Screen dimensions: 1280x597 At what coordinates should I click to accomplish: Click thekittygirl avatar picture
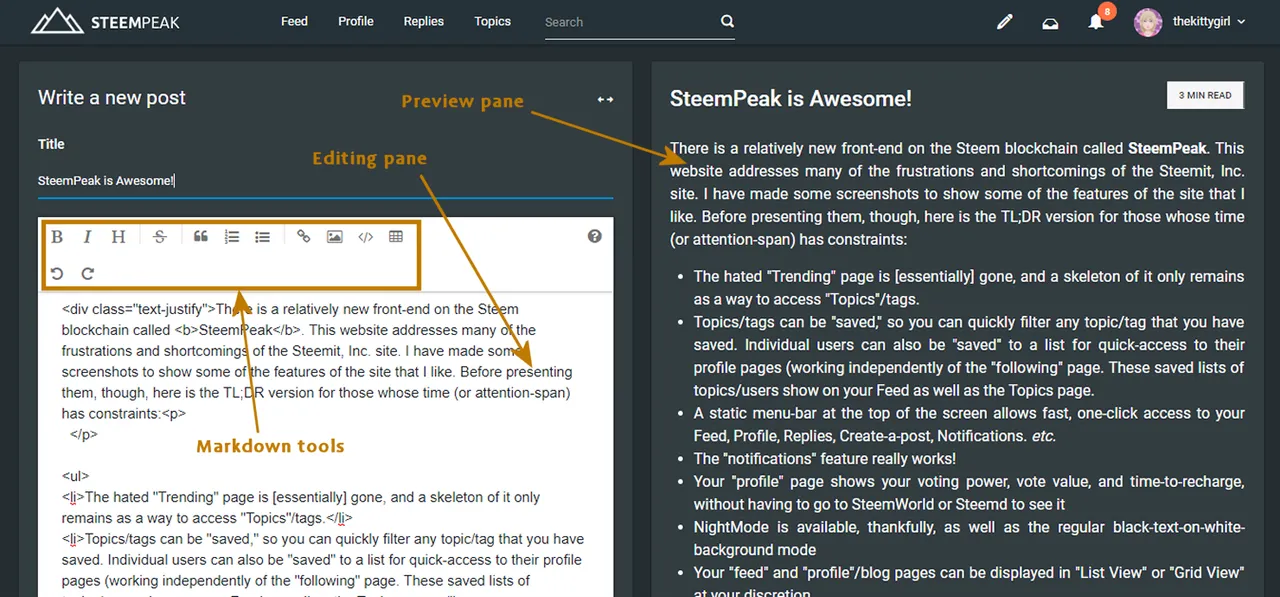pos(1148,21)
